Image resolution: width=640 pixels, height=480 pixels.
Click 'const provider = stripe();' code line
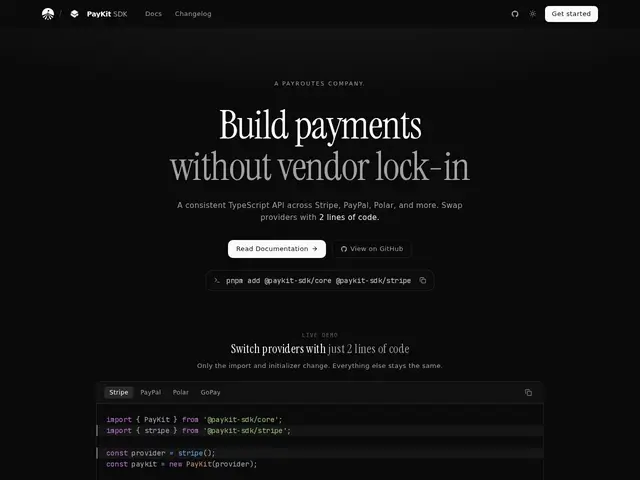160,453
